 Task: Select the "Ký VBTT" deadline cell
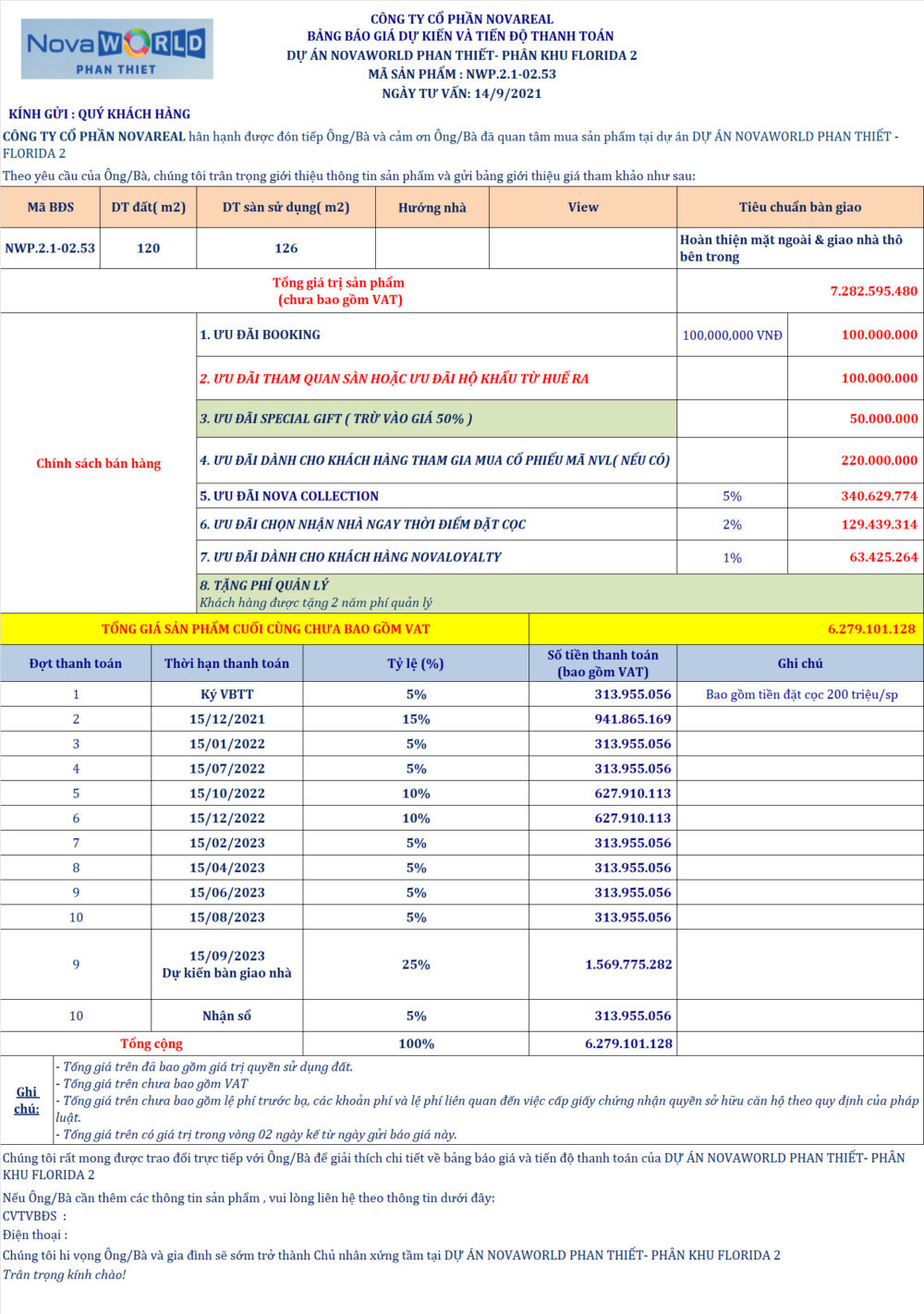(227, 694)
